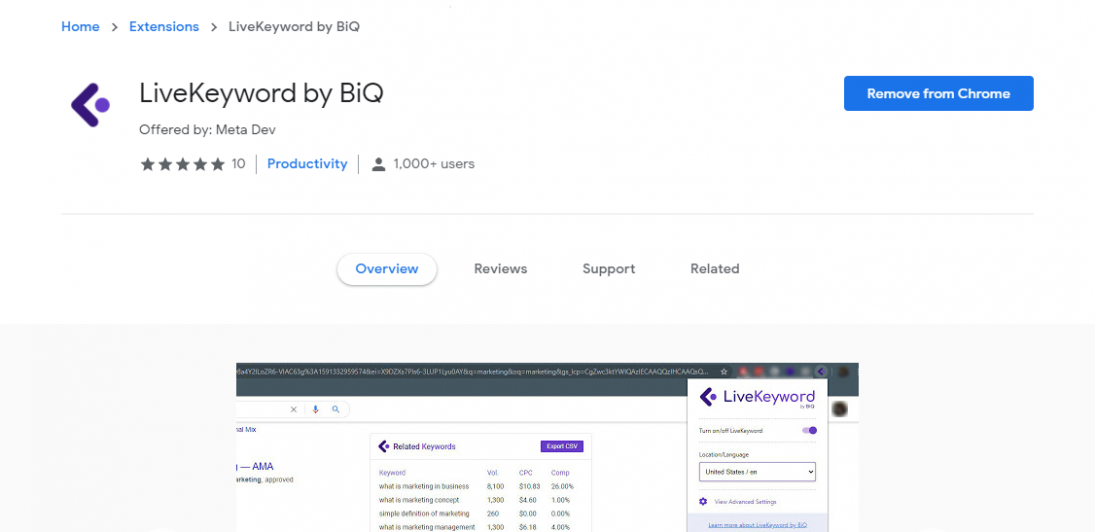Click View Advanced Settings link

(x=745, y=502)
